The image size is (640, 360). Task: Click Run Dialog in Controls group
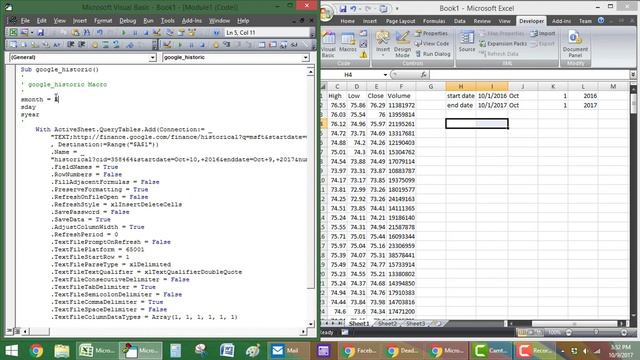click(433, 54)
